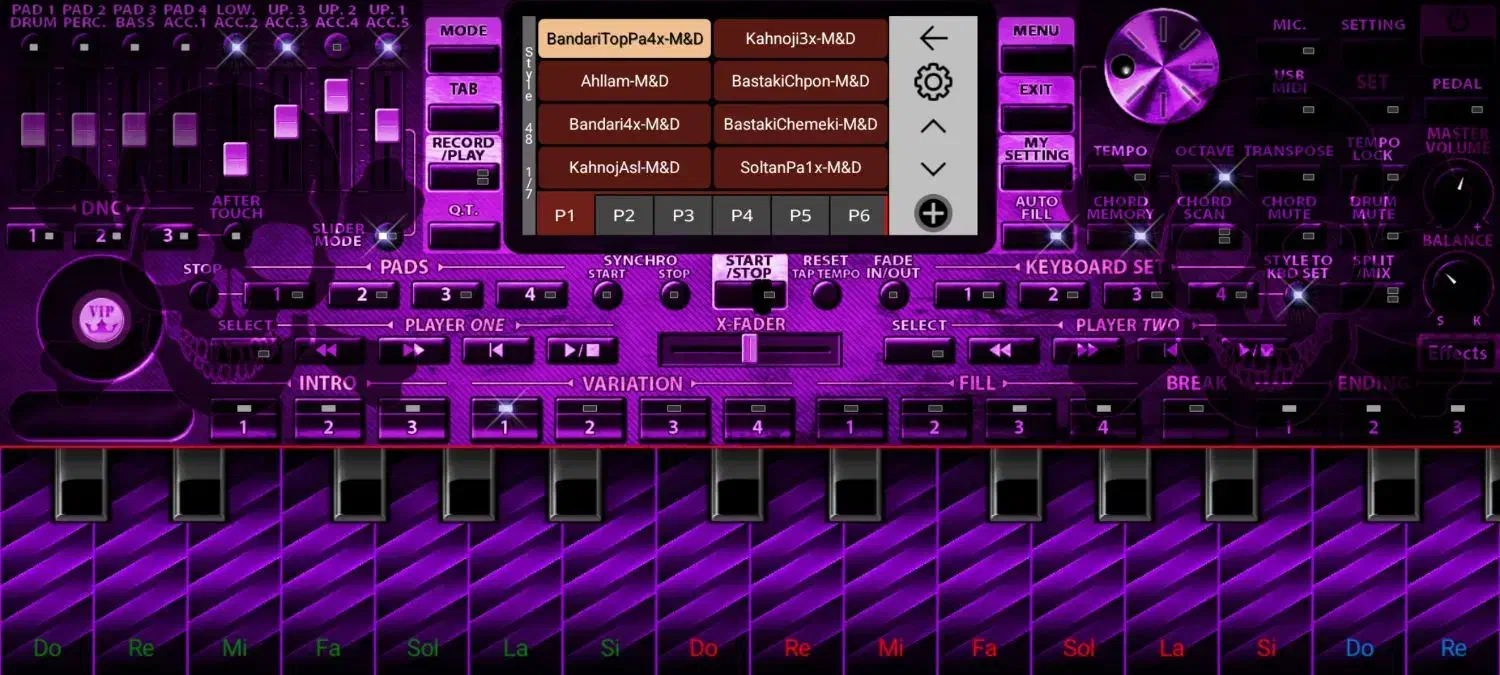
Task: Select the Kahnoji3x-M&D style
Action: tap(800, 38)
